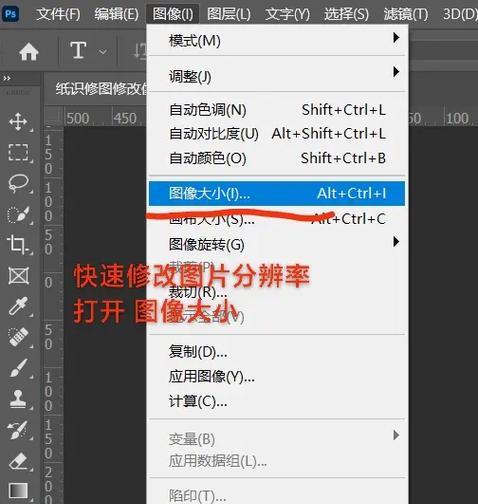
Task: Open the 图层(L) menu
Action: [229, 14]
